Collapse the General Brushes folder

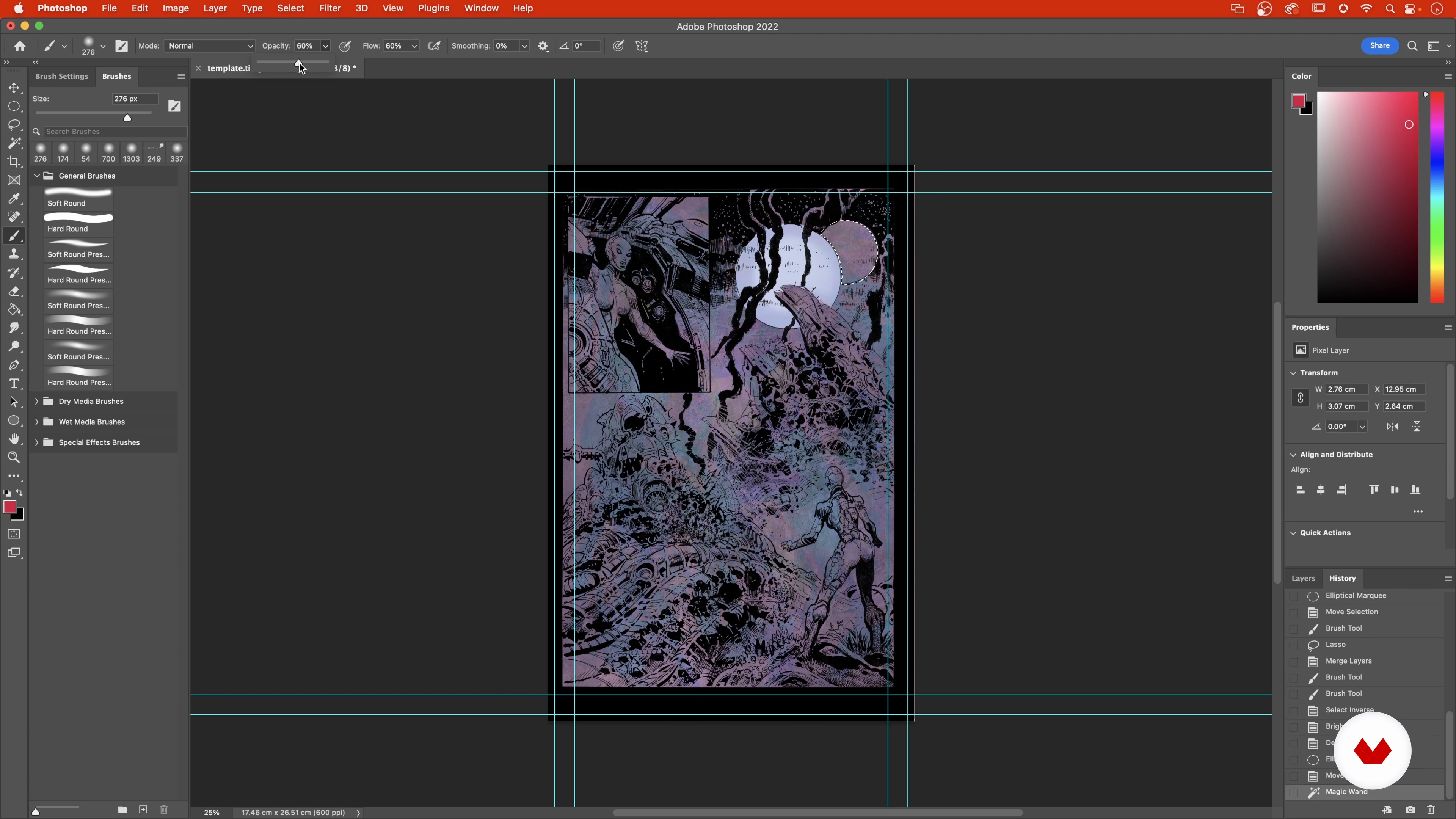tap(37, 176)
